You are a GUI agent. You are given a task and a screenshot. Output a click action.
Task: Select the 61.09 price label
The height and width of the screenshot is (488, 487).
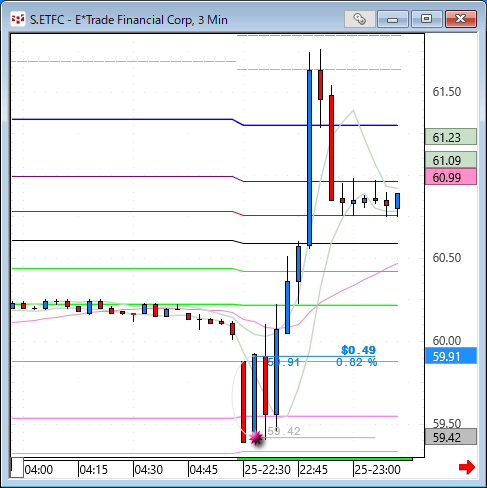point(451,160)
